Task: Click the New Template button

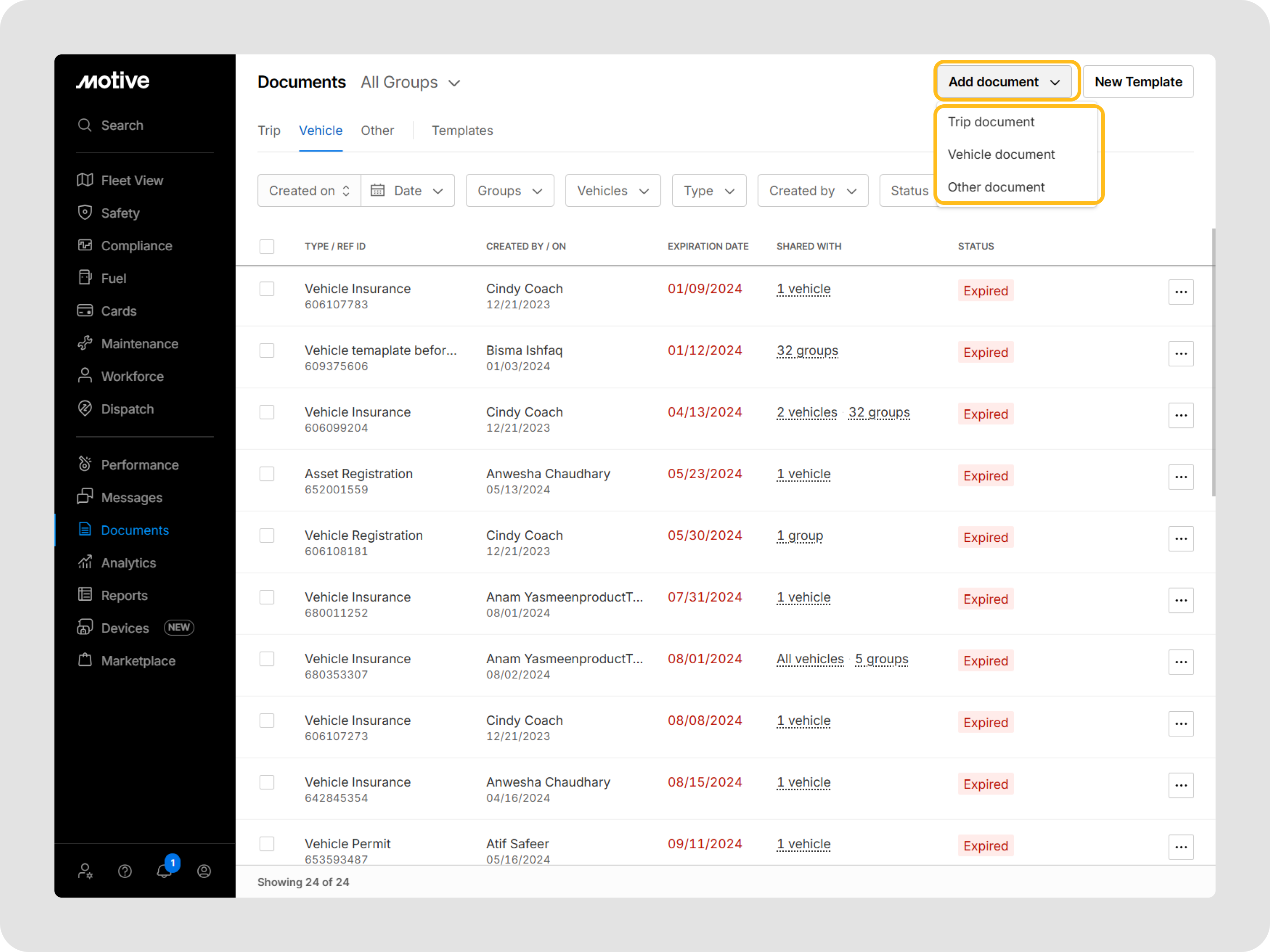Action: (1138, 82)
